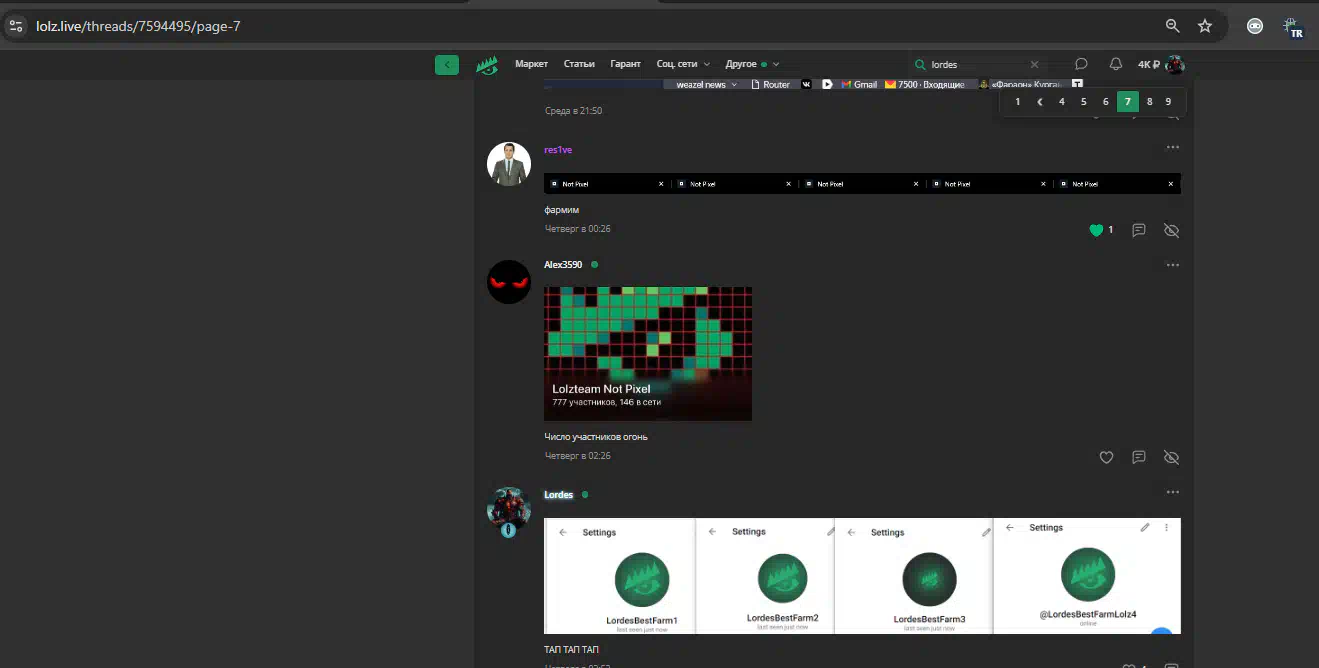This screenshot has height=668, width=1319.
Task: Go to thread page 5
Action: tap(1084, 101)
